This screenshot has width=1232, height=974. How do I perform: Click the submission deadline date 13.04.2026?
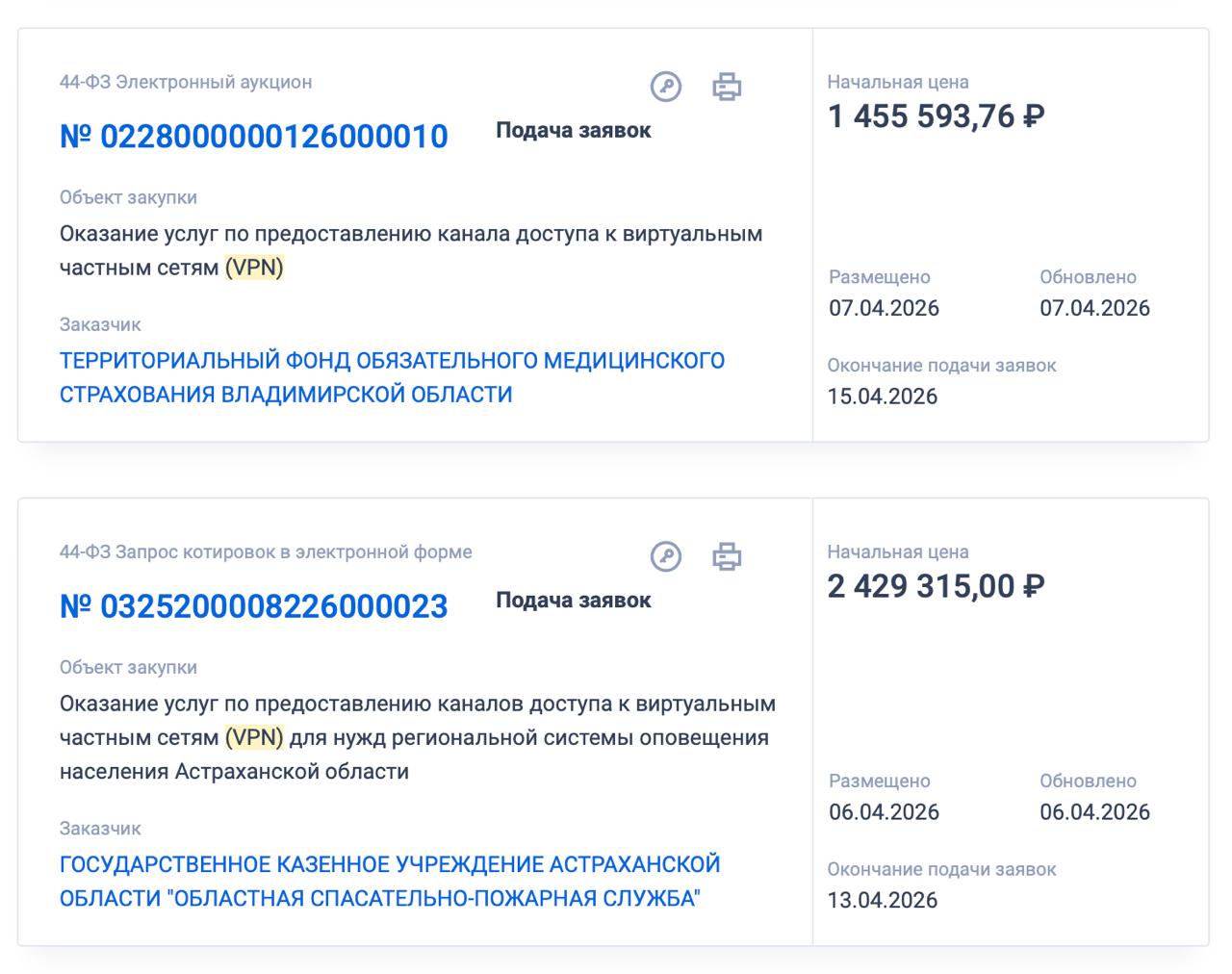tap(883, 901)
